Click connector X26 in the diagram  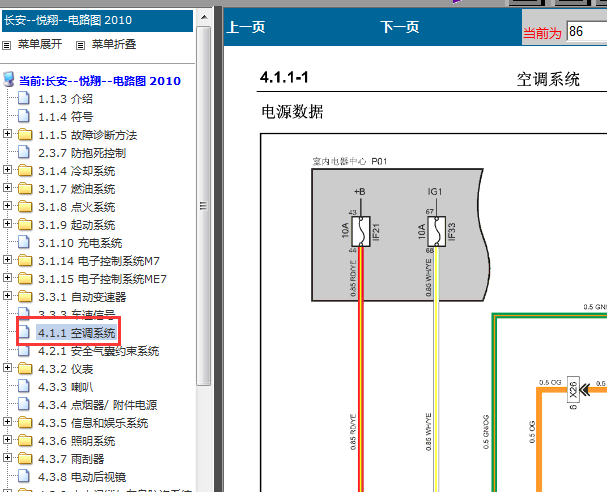pos(573,389)
